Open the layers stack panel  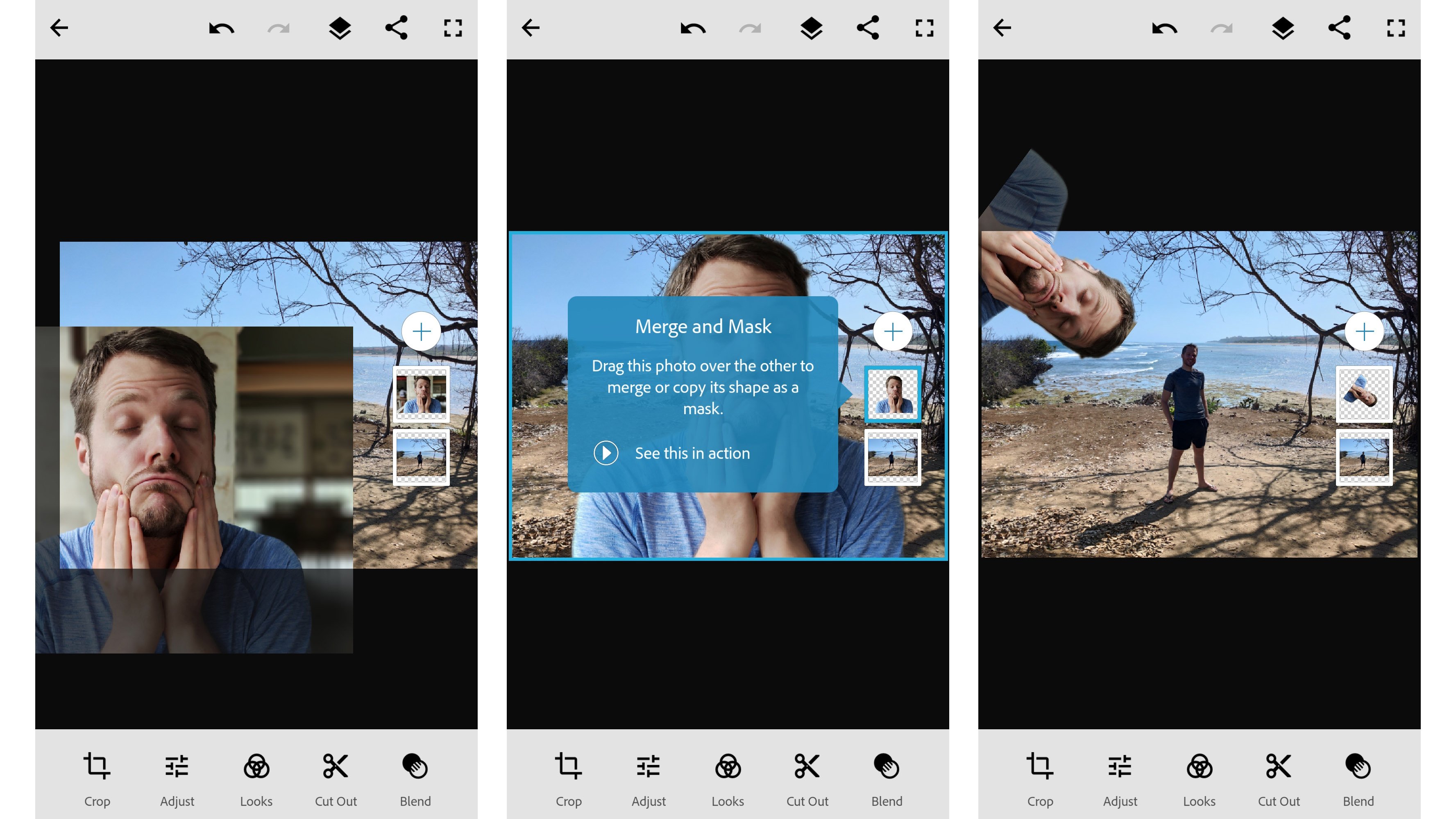[x=340, y=27]
